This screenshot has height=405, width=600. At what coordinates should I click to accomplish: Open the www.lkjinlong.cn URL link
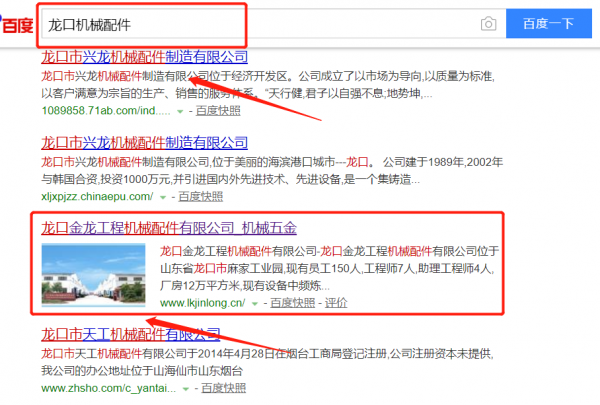click(x=201, y=301)
